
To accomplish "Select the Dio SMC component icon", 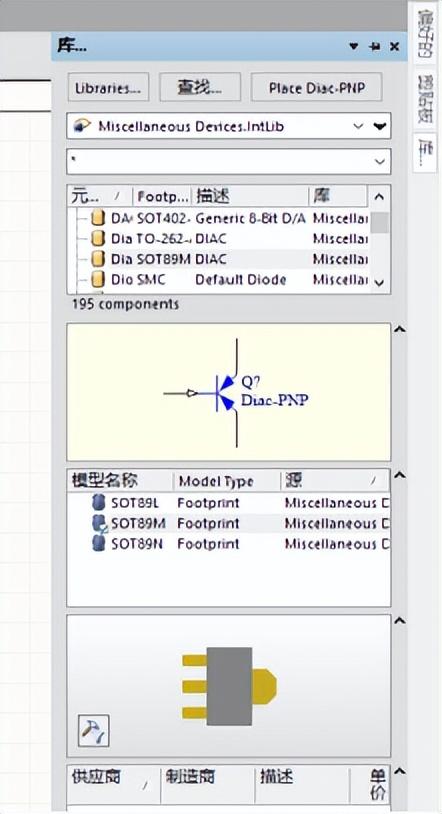I will 97,280.
